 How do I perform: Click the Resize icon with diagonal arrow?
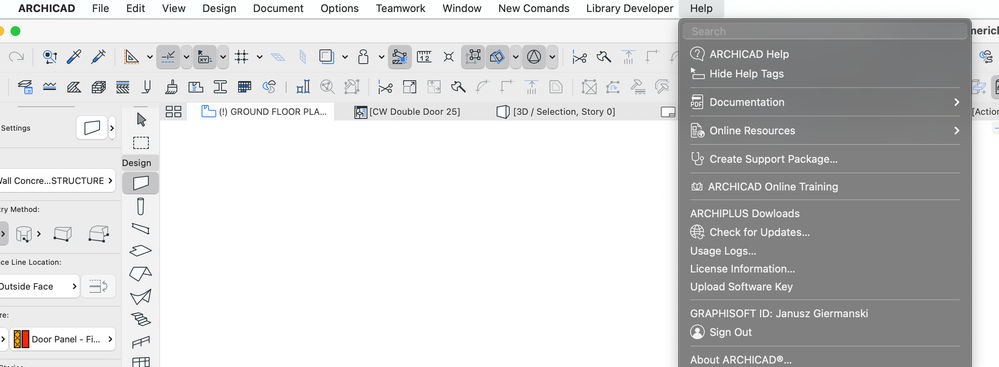[x=410, y=86]
